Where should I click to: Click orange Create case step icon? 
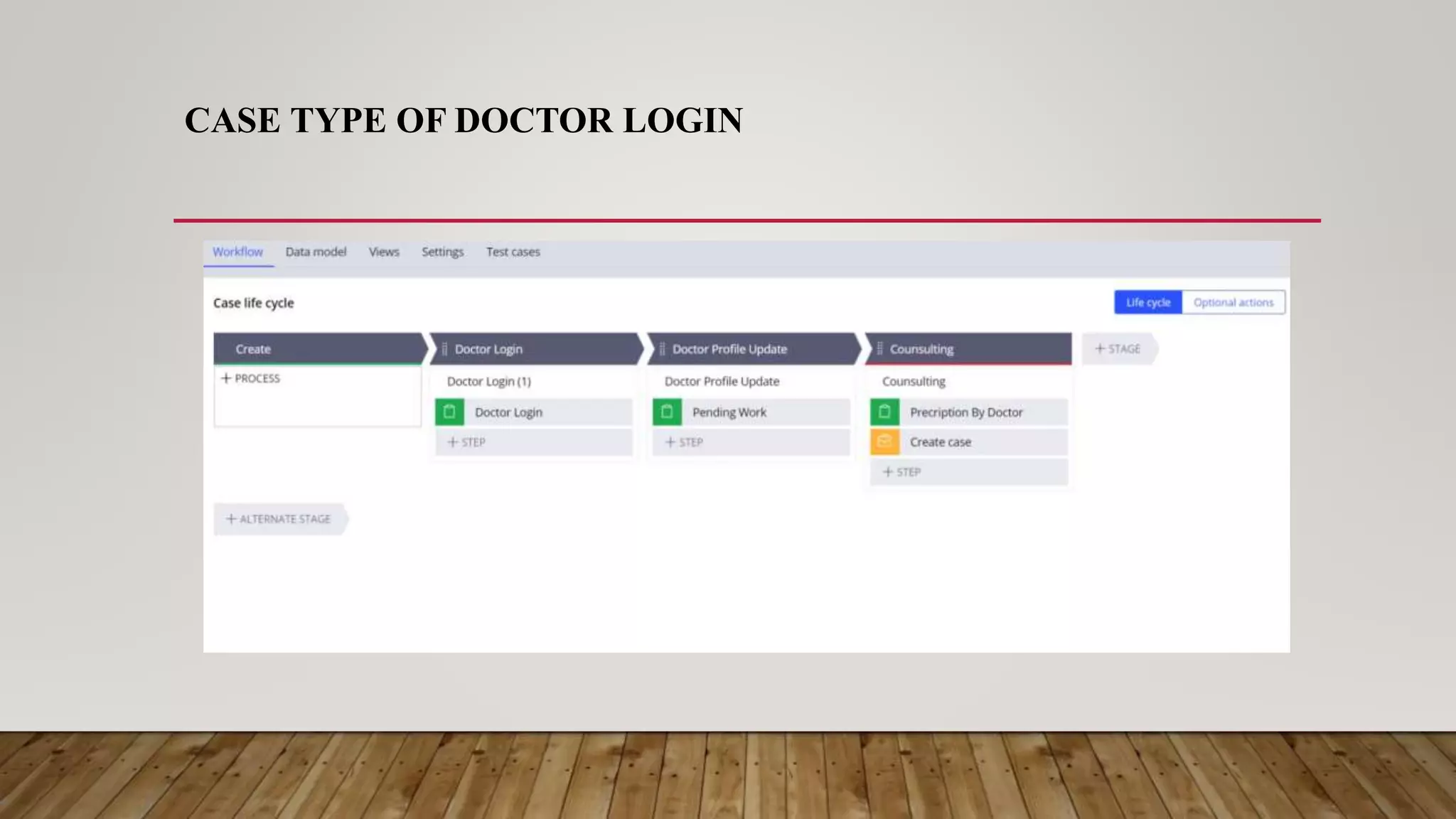point(884,441)
